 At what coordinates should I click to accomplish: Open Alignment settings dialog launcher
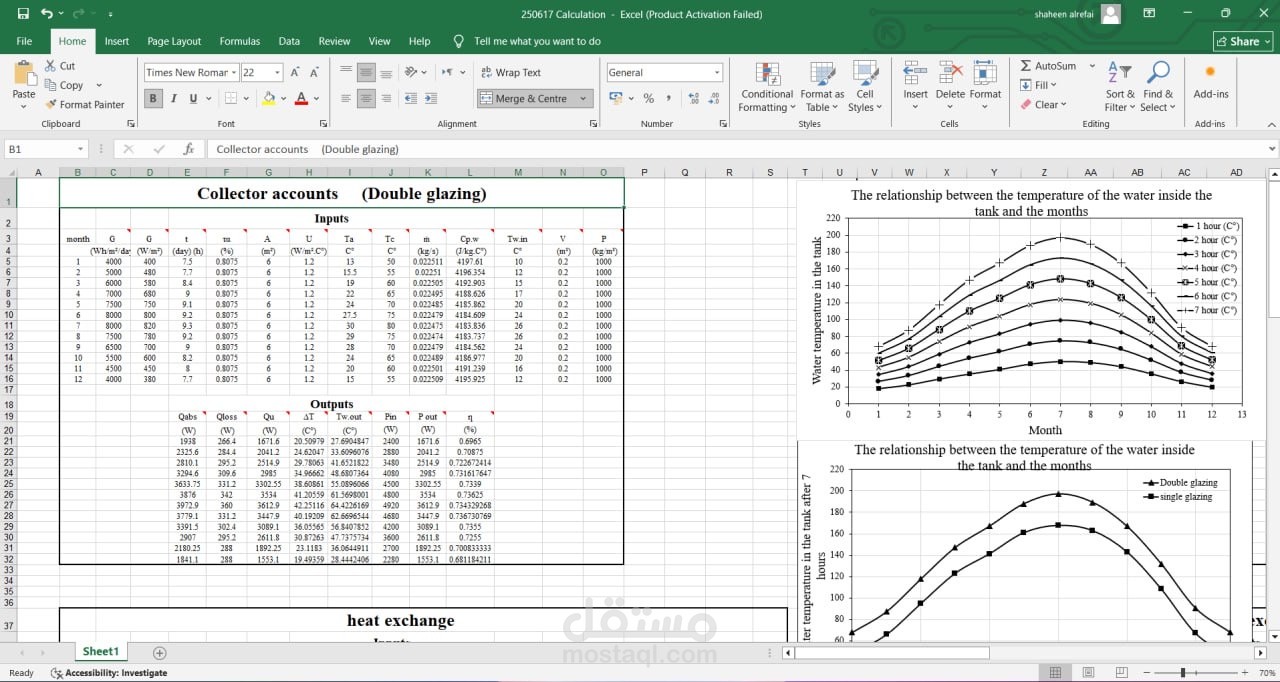(x=593, y=124)
